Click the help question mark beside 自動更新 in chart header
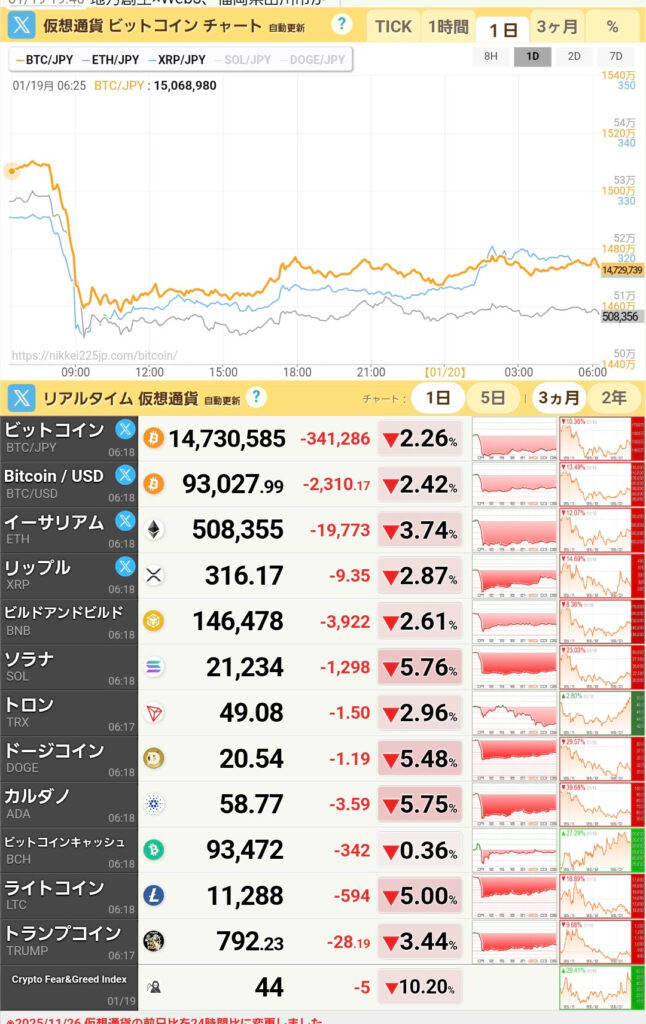Screen dimensions: 646x1024 pyautogui.click(x=343, y=25)
